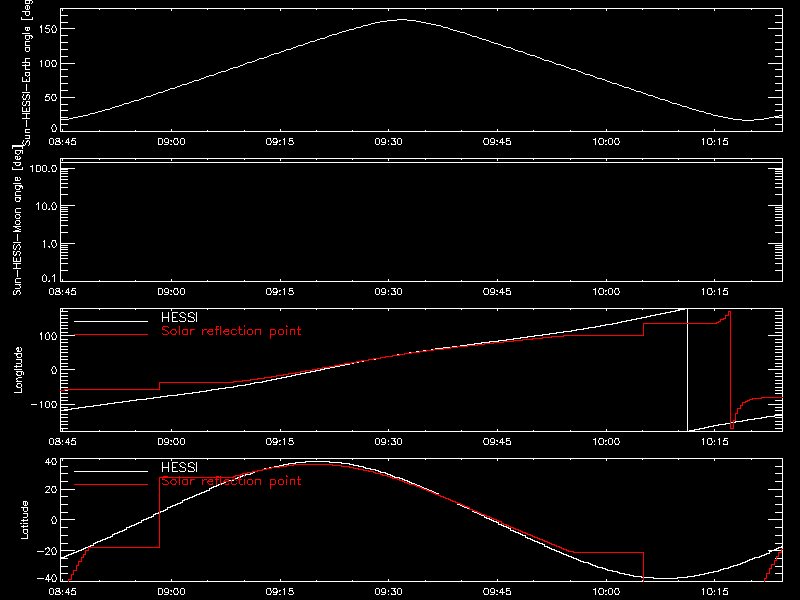Click 09:30 time label under Longitude plot
Screen dimensions: 800x600
tap(388, 441)
